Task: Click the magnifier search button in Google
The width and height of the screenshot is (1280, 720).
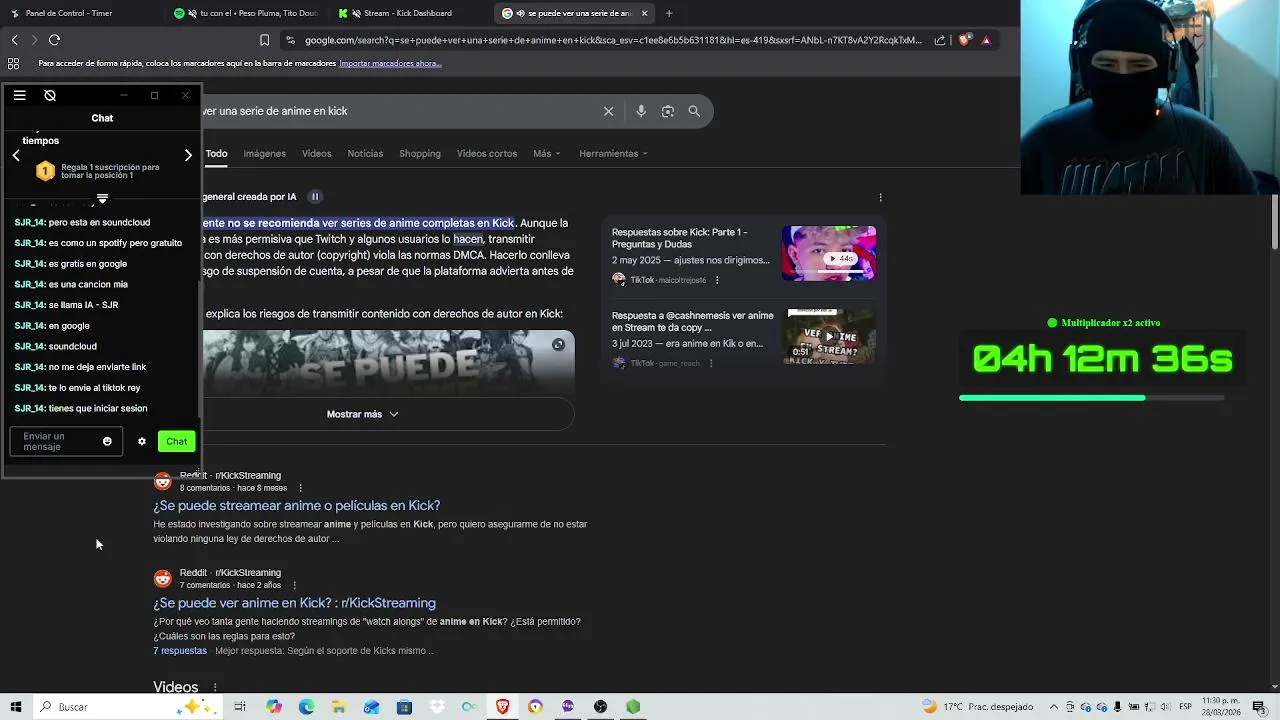Action: (x=694, y=111)
